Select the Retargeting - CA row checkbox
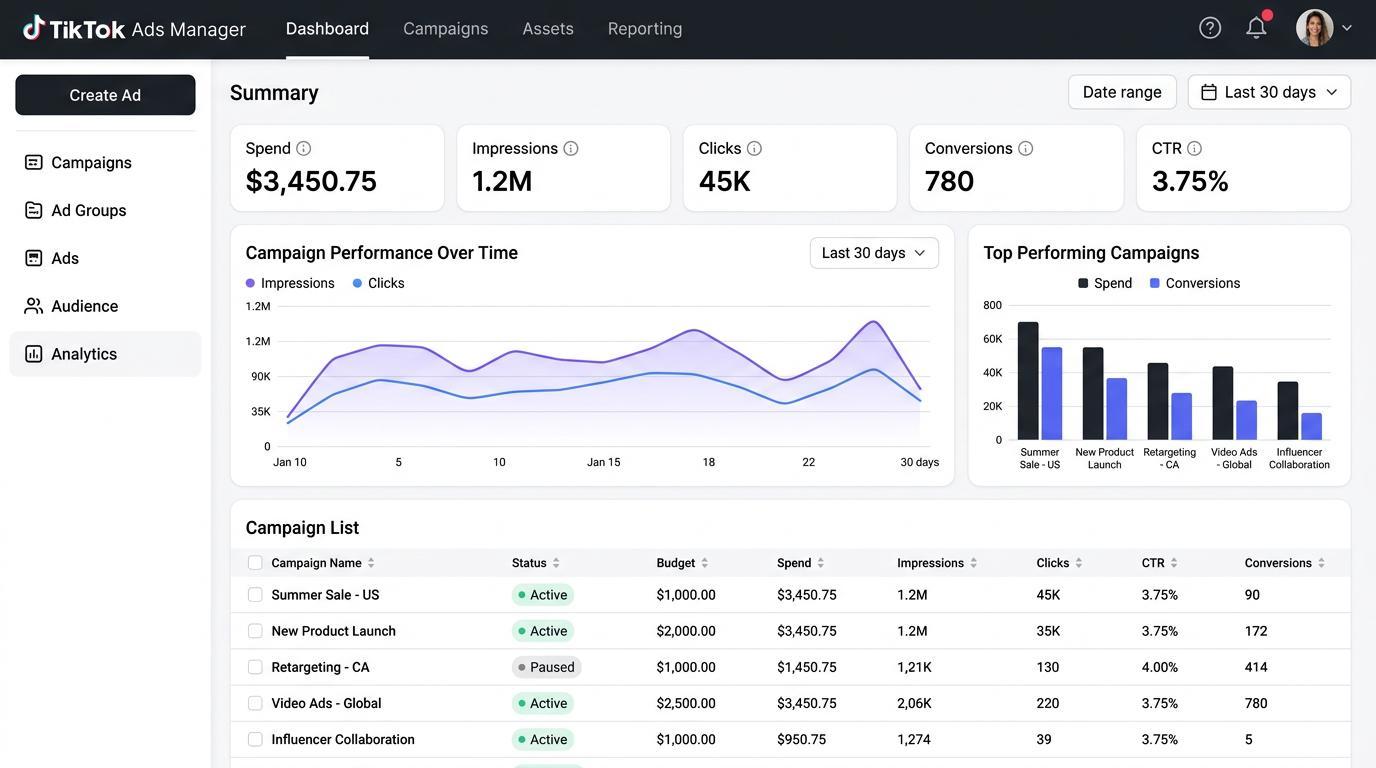This screenshot has height=768, width=1376. [x=255, y=667]
